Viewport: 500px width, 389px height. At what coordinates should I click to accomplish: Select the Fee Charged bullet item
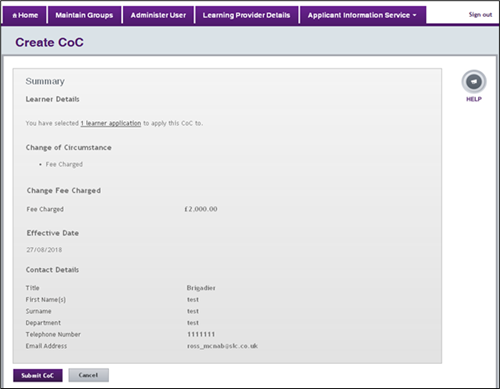[64, 164]
